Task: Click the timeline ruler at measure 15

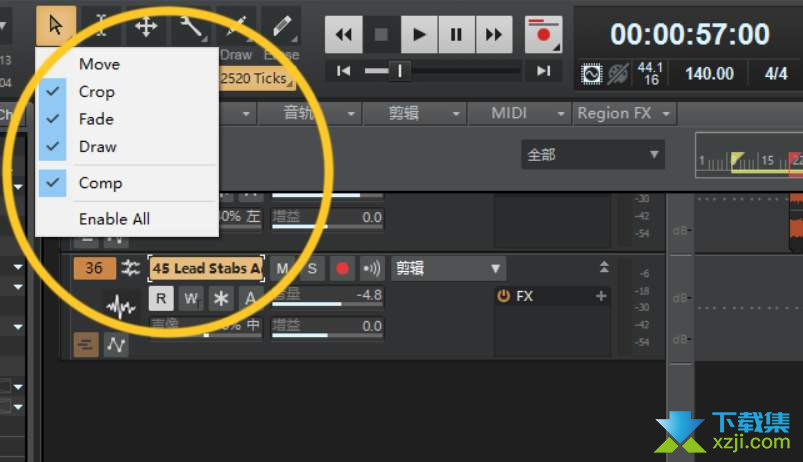Action: [767, 160]
